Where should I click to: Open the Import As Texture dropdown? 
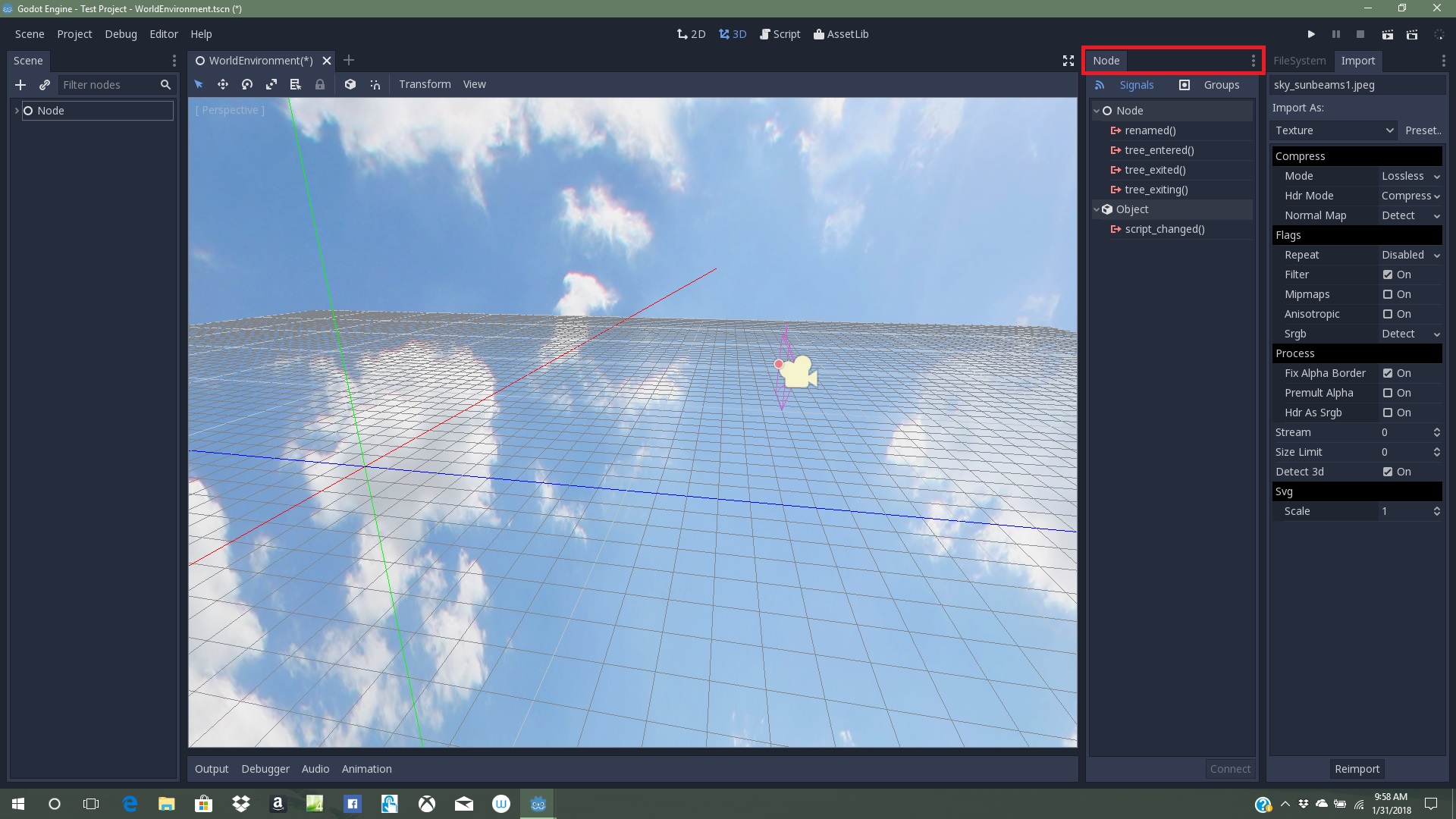[1334, 130]
